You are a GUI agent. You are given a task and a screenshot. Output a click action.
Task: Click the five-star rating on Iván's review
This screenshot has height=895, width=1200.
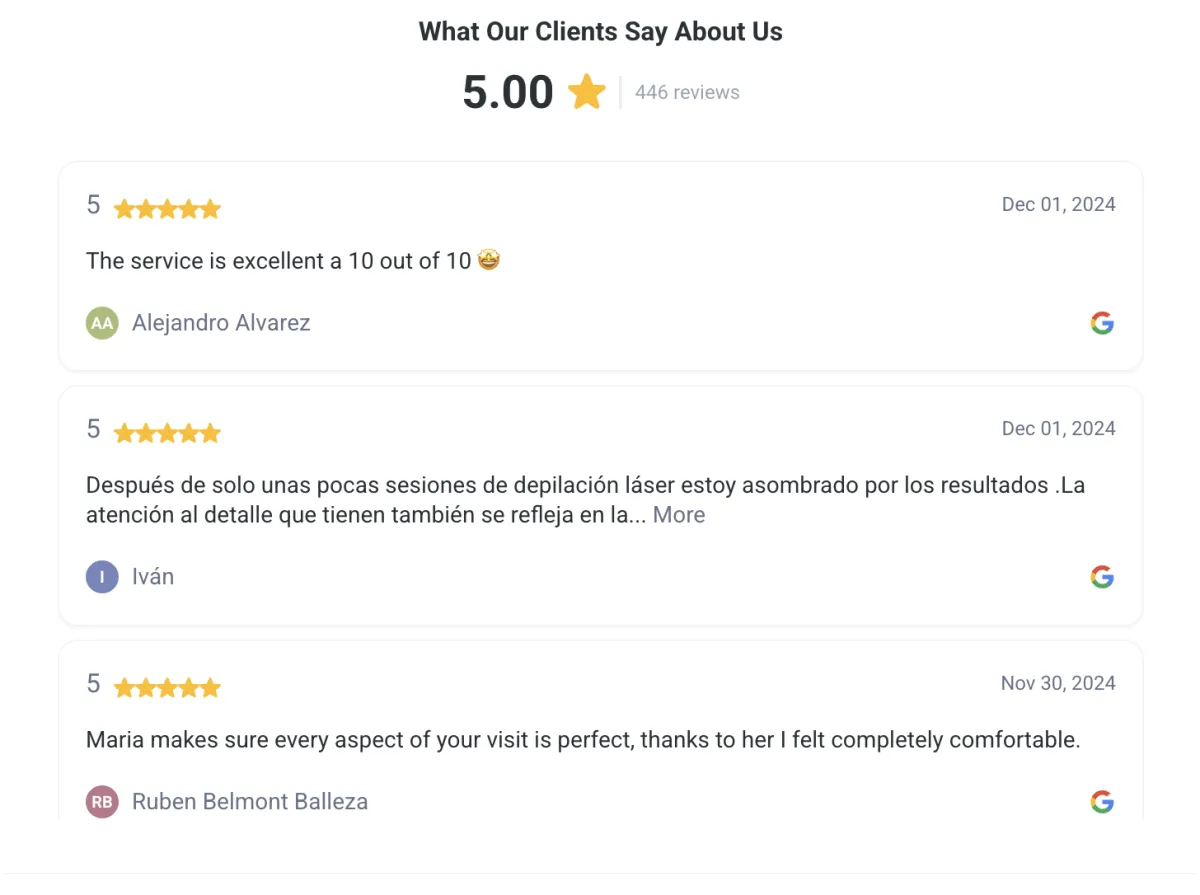(x=167, y=433)
